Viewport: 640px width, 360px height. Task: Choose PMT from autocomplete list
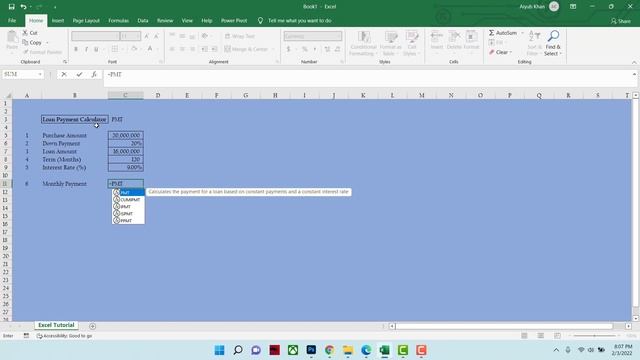[128, 192]
